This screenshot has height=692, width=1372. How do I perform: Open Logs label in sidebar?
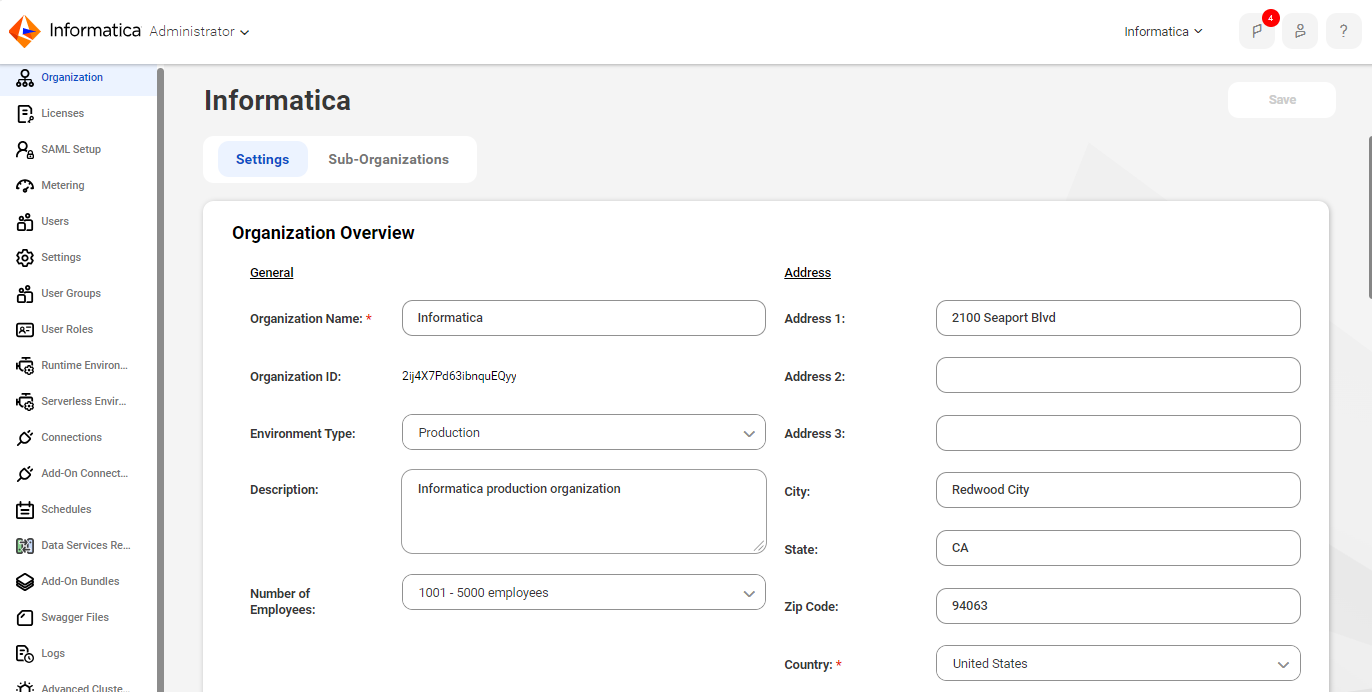coord(53,654)
